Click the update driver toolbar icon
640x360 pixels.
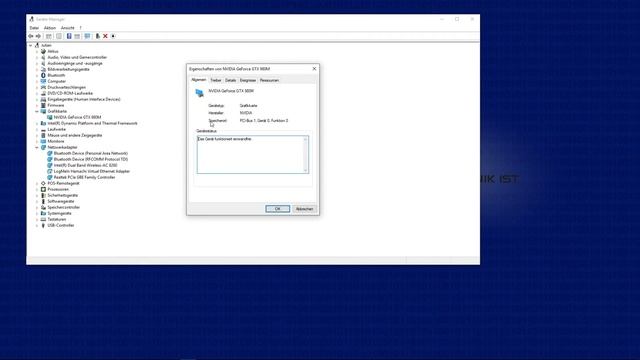click(x=98, y=36)
